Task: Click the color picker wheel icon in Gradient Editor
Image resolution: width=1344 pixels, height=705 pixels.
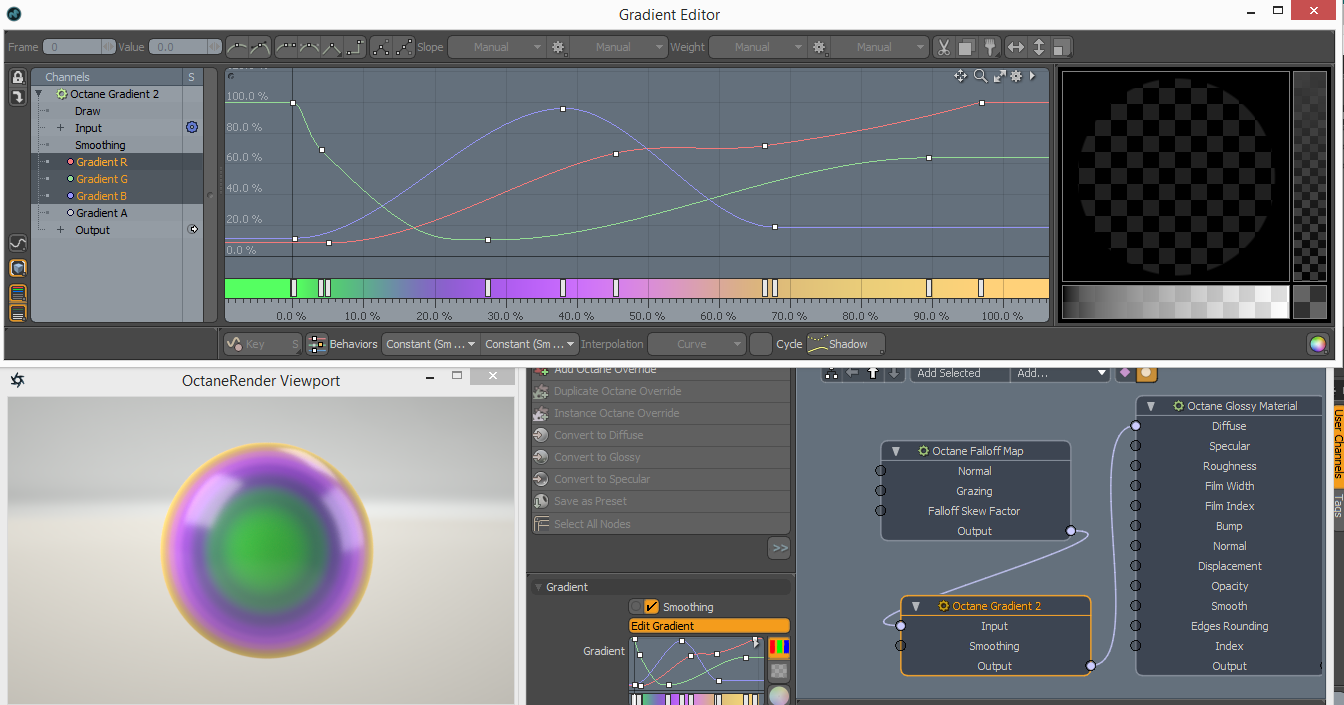Action: point(1318,344)
